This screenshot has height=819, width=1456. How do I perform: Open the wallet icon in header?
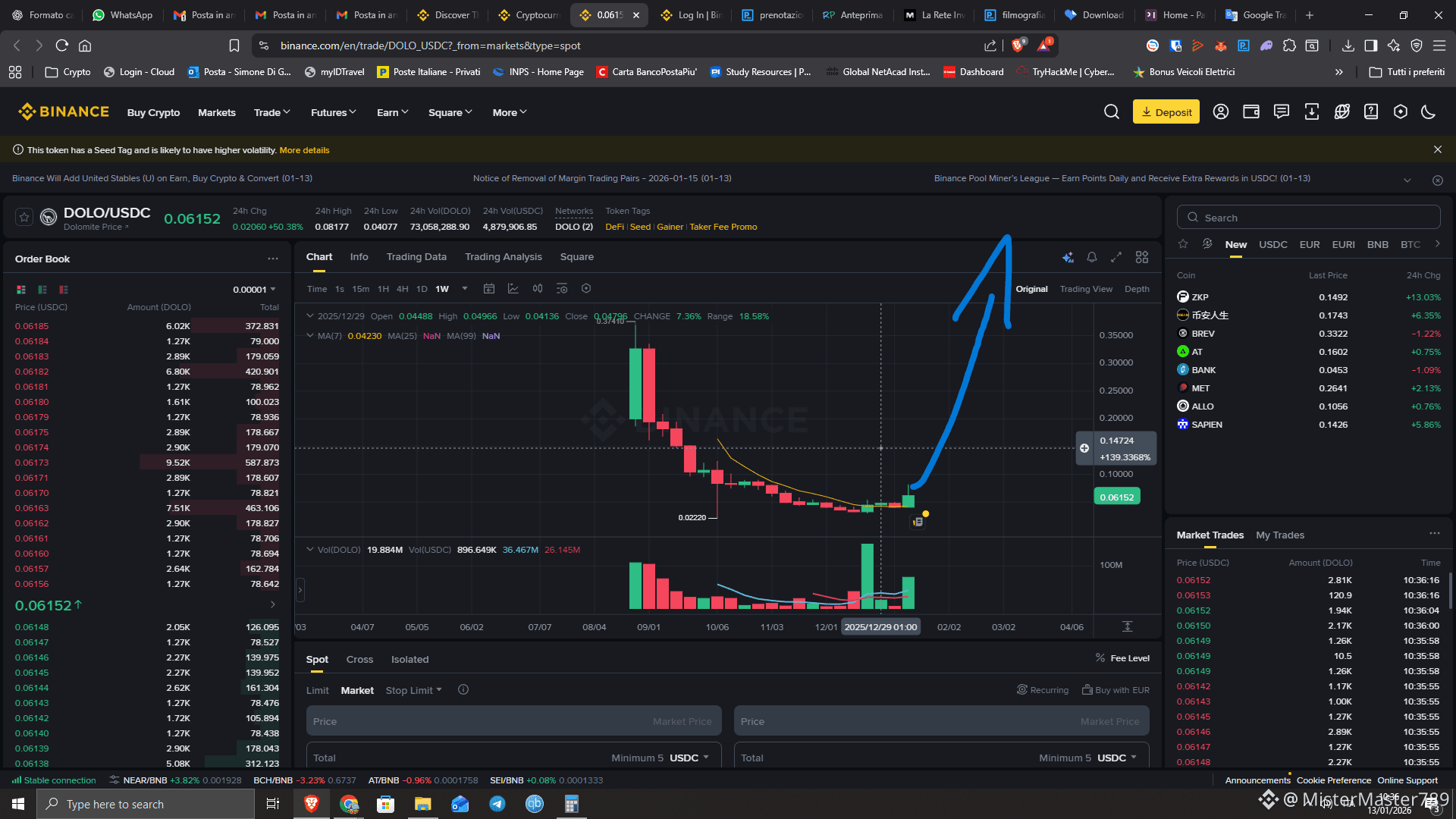(x=1251, y=112)
